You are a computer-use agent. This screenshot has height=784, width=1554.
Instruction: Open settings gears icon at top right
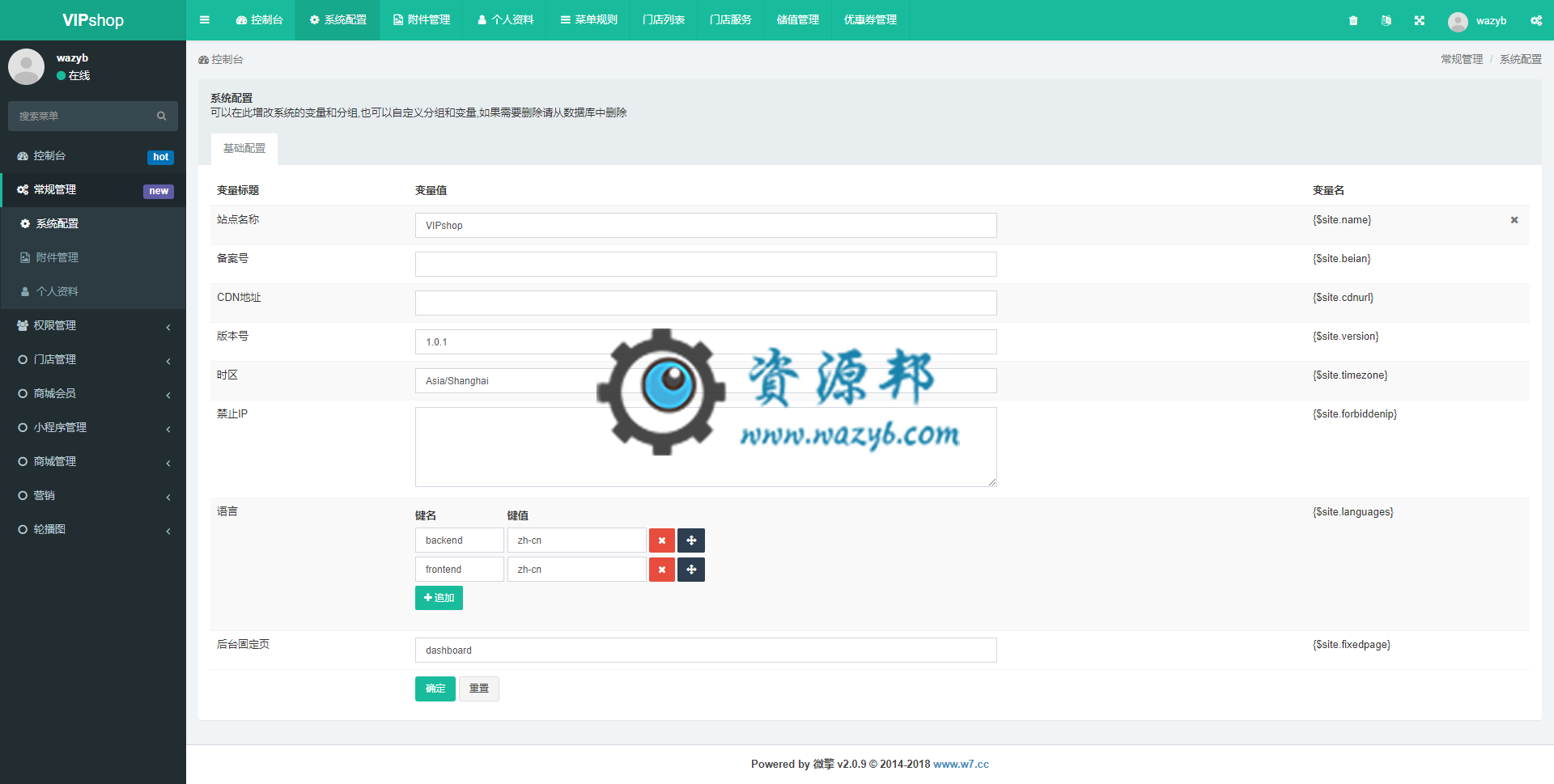click(1536, 20)
